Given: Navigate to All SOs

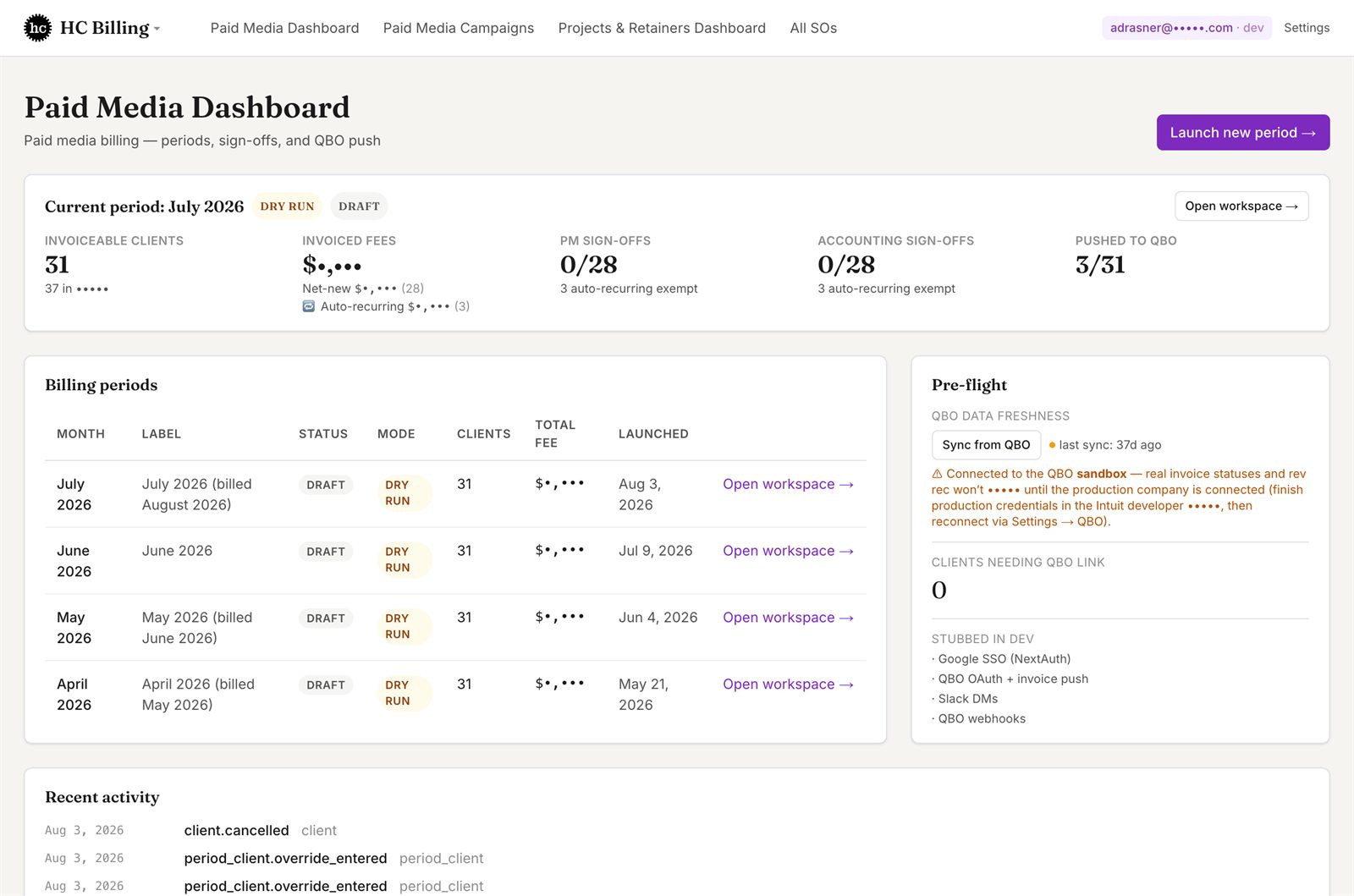Looking at the screenshot, I should point(813,28).
